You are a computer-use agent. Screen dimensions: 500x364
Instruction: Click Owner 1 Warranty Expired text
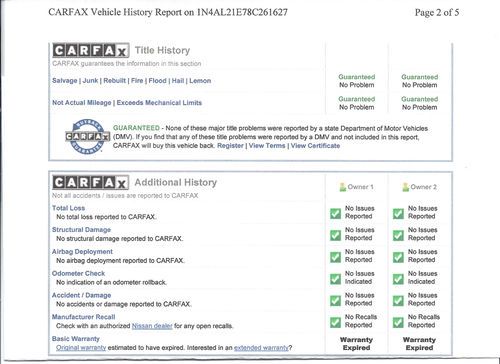pos(356,344)
